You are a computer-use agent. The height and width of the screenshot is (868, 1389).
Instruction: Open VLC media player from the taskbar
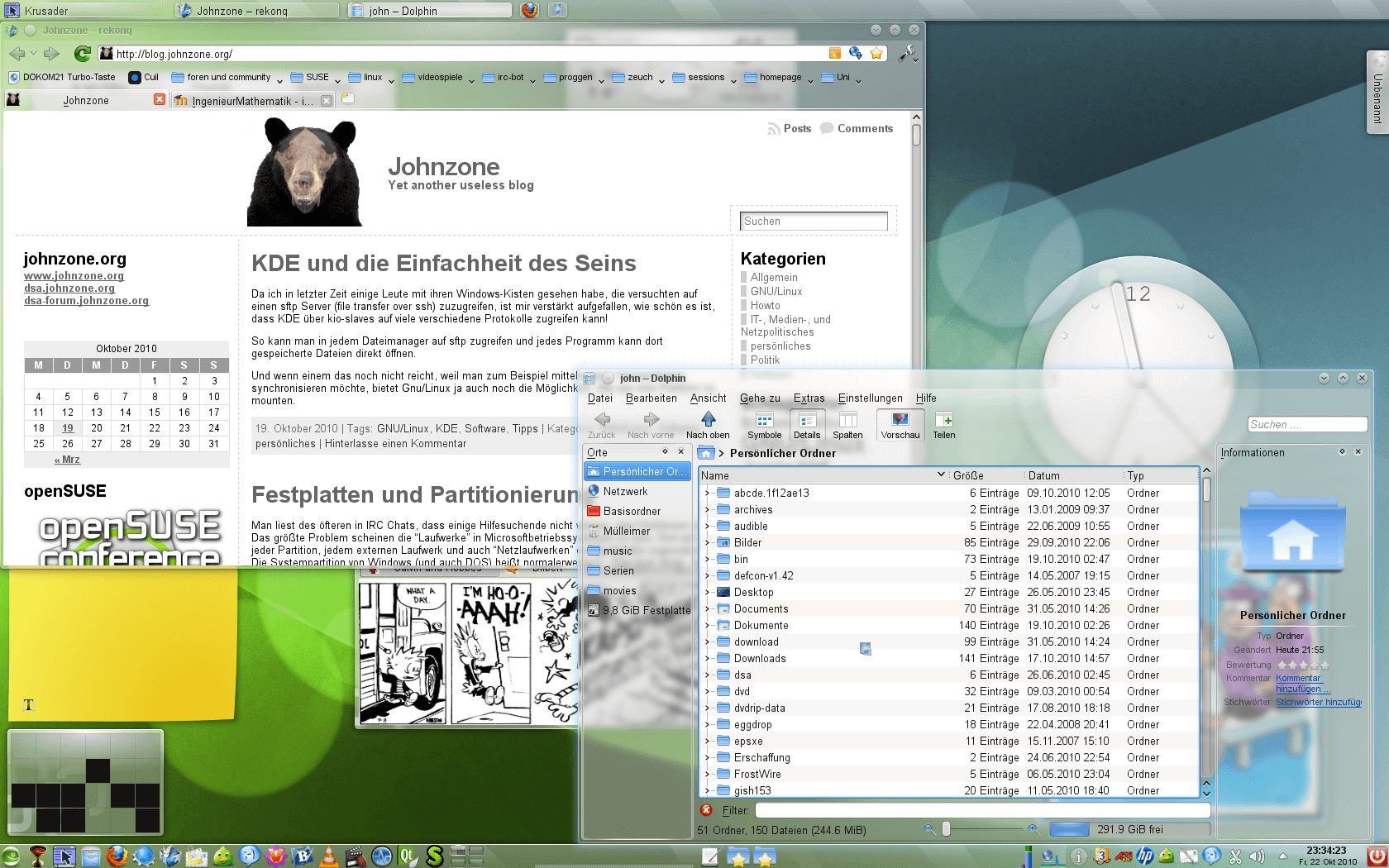click(326, 856)
